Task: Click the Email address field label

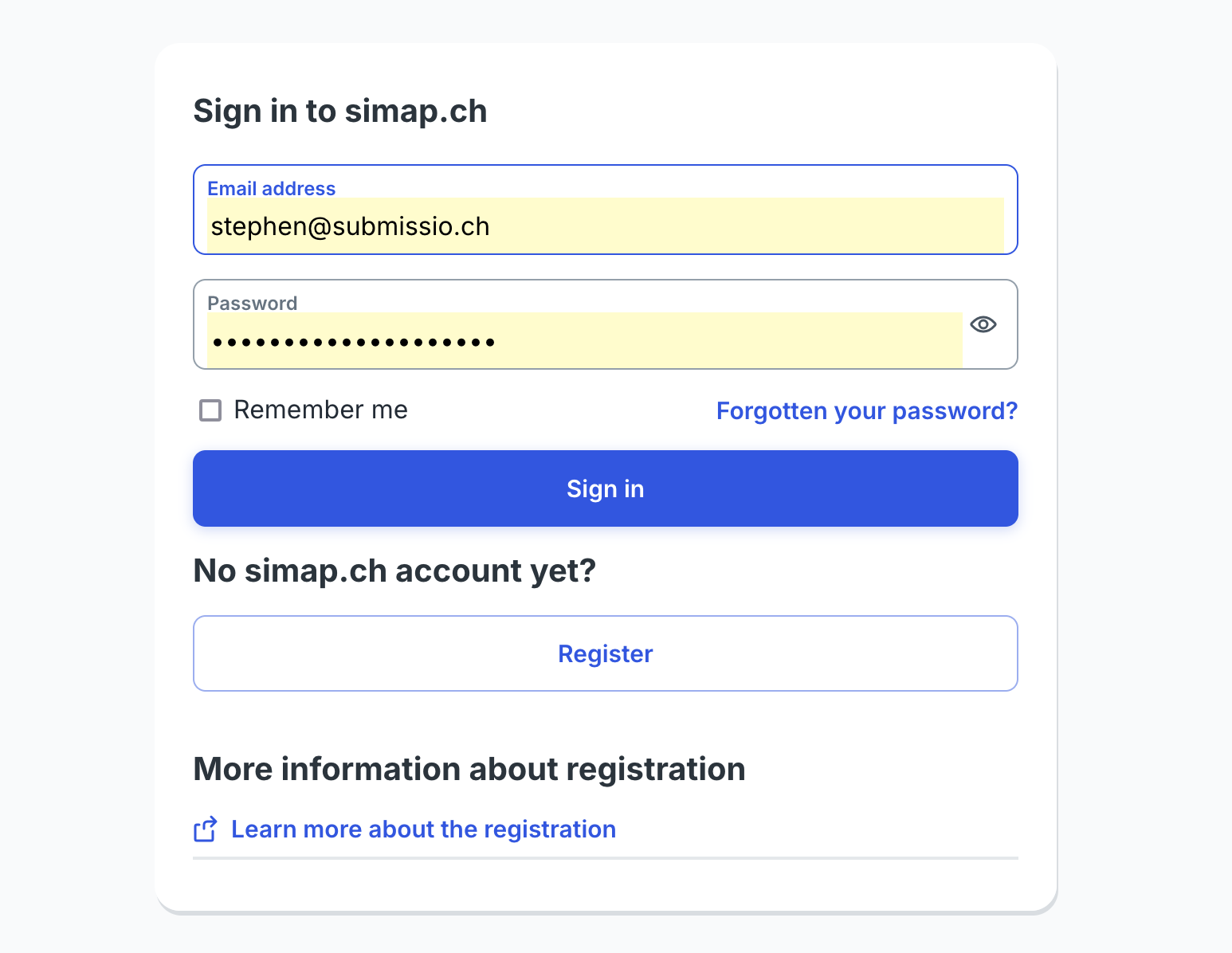Action: click(271, 189)
